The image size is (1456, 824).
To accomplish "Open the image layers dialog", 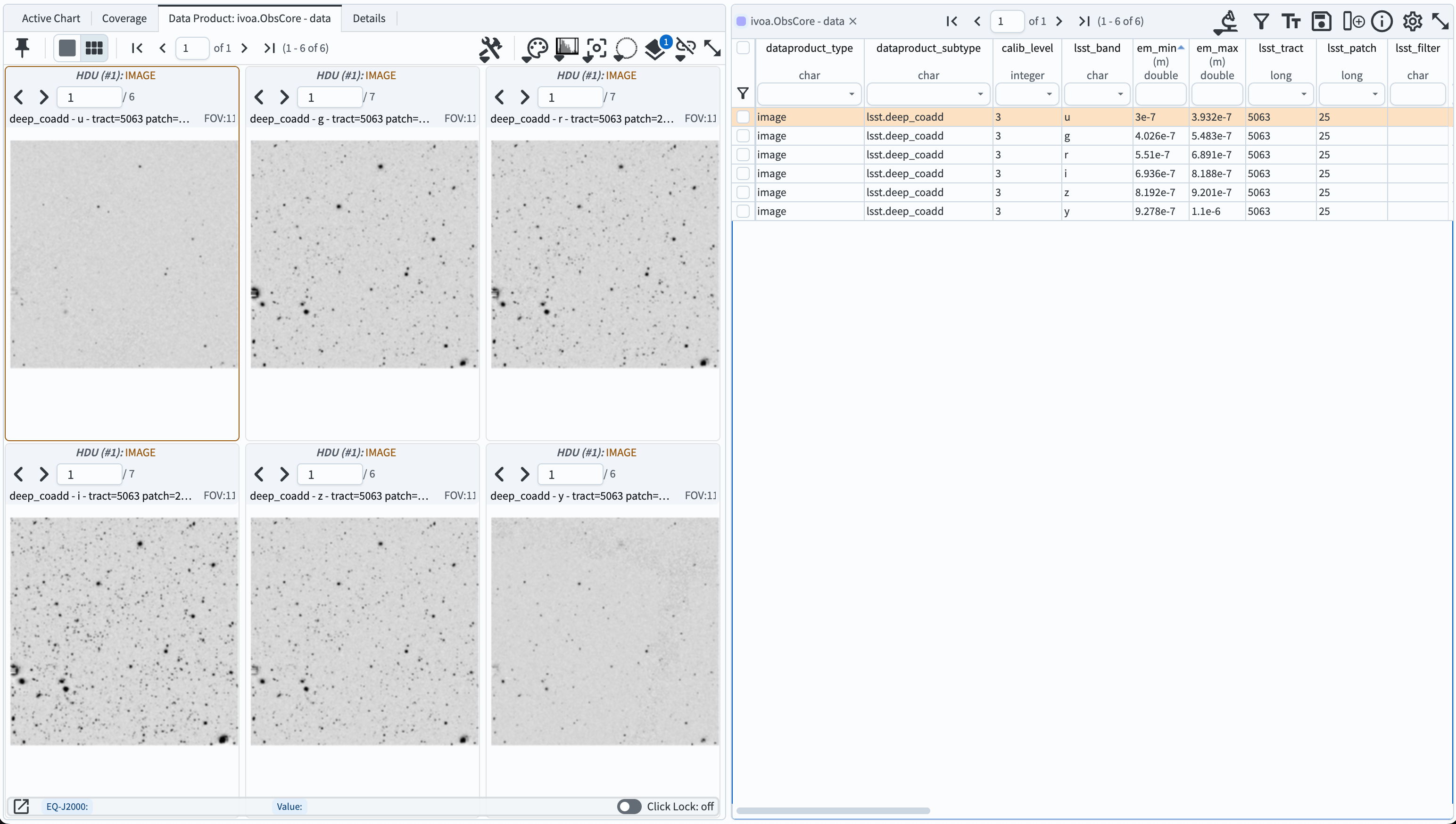I will click(656, 49).
